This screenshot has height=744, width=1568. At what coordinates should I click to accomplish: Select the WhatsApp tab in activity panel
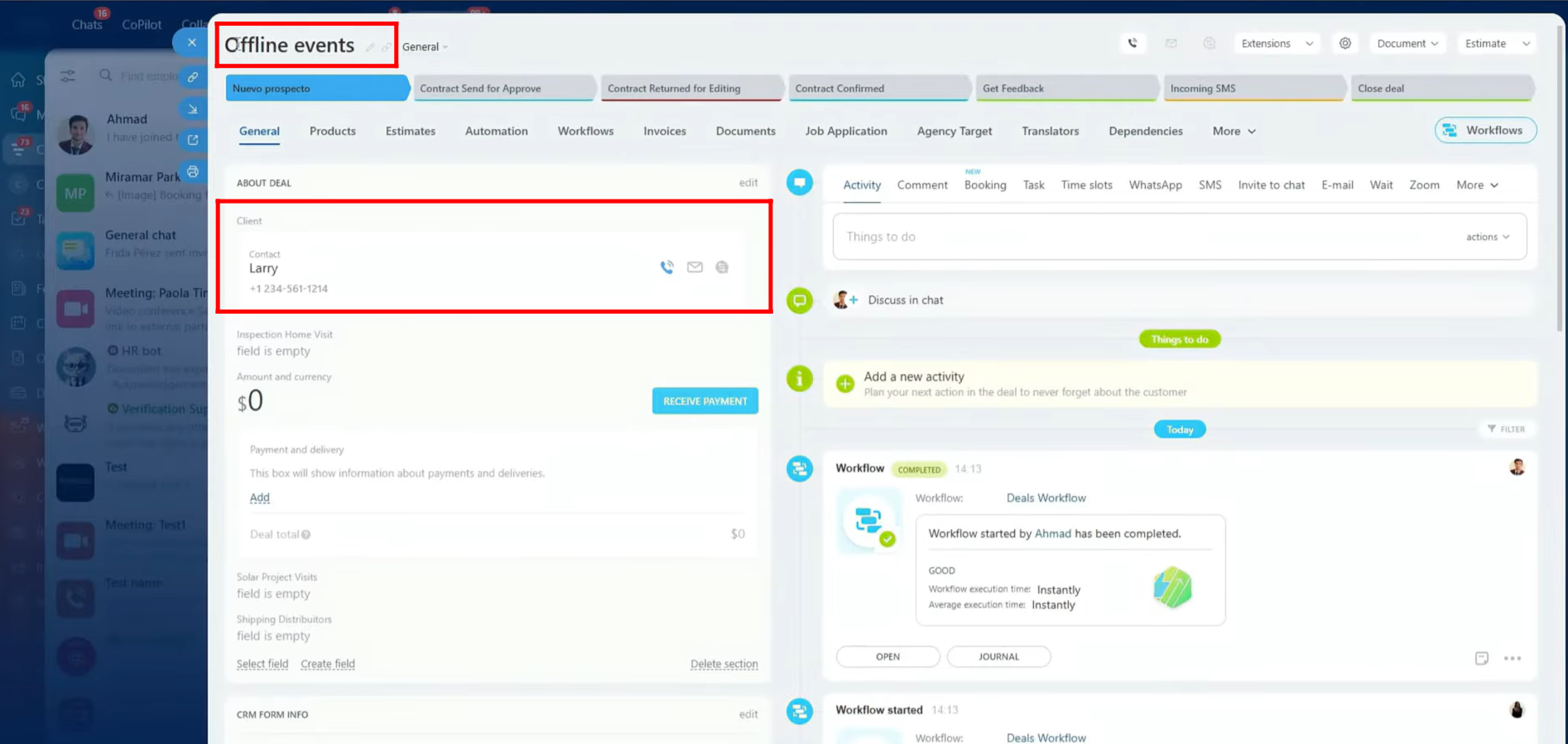click(1155, 185)
